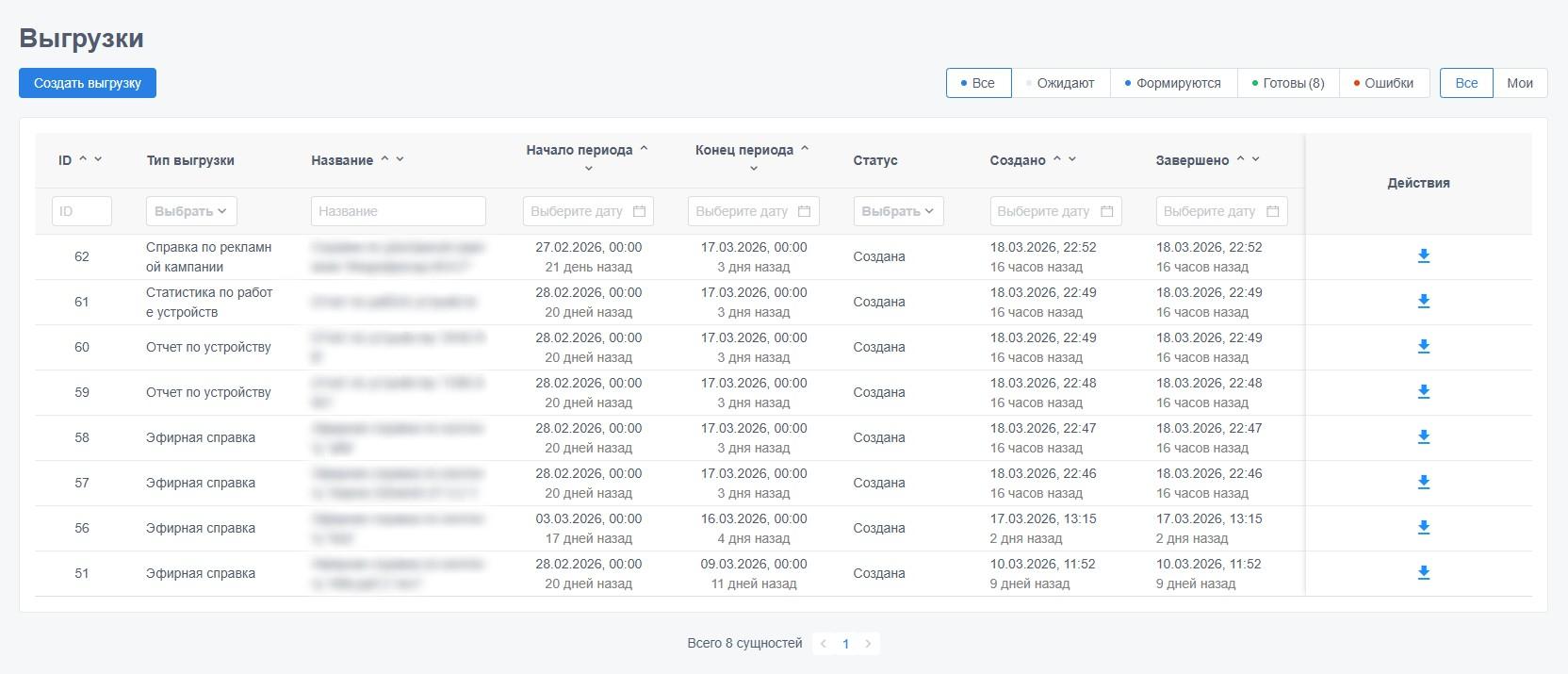
Task: Select Справка по рекламной кампании cell
Action: [x=209, y=256]
